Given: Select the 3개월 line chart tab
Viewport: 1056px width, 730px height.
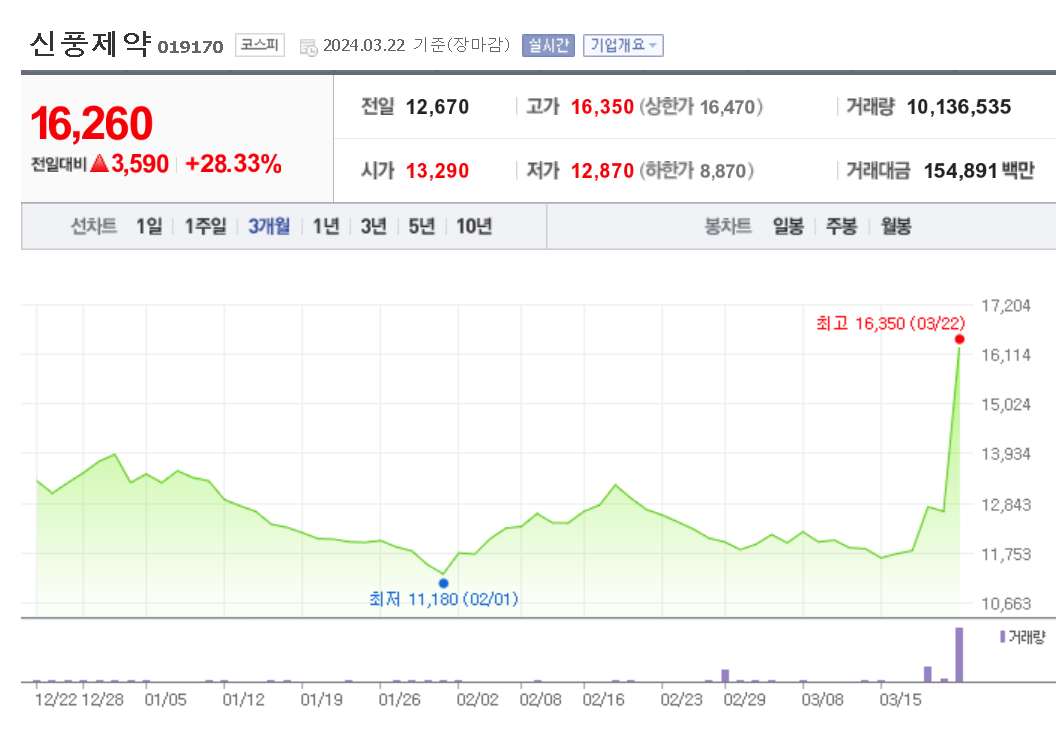Looking at the screenshot, I should pos(269,226).
